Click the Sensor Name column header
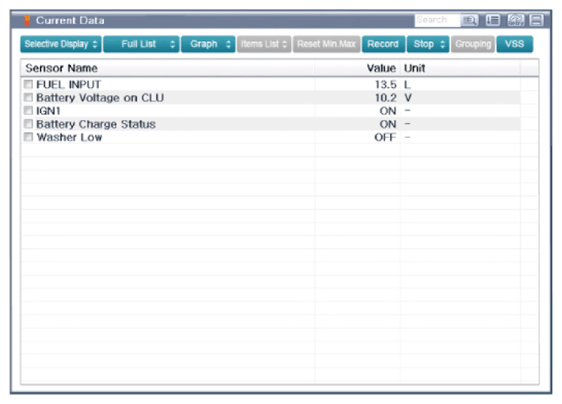 (x=62, y=68)
